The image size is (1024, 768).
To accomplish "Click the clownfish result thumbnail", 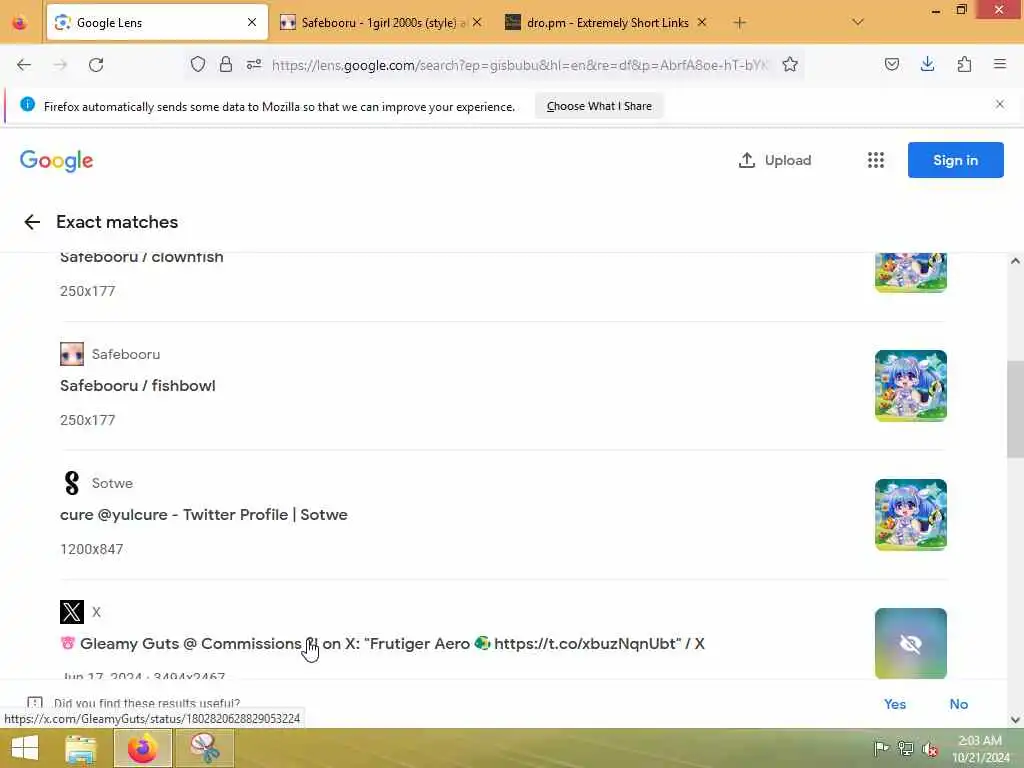I will coord(910,272).
